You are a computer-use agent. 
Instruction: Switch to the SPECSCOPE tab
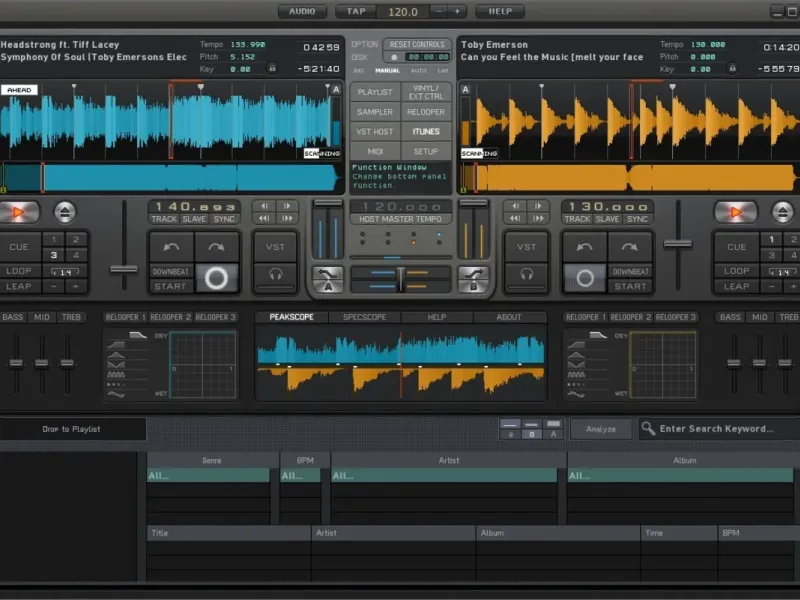click(x=364, y=317)
